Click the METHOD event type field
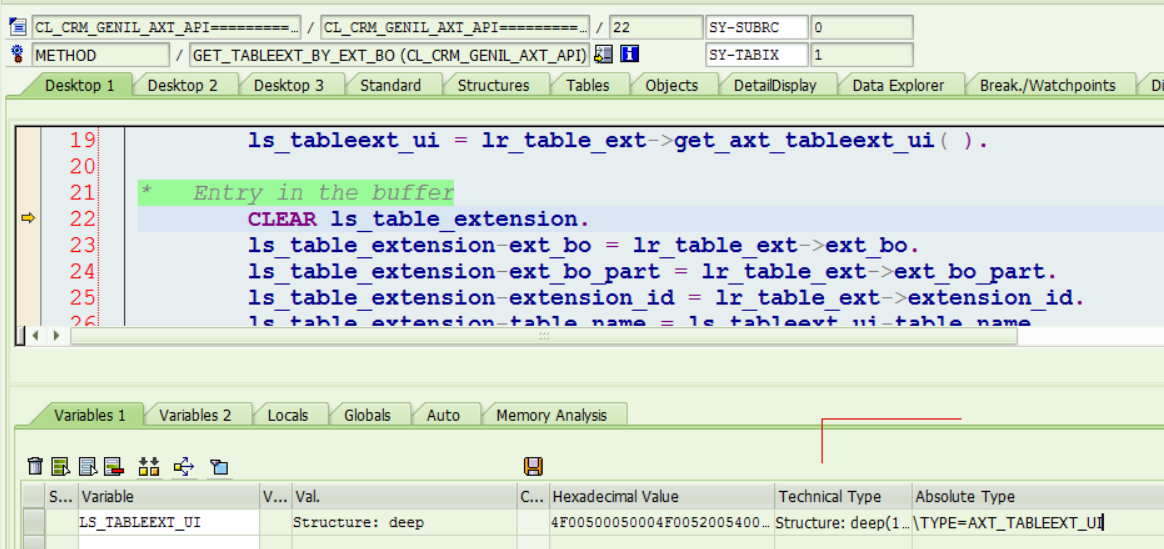This screenshot has height=549, width=1164. (101, 55)
